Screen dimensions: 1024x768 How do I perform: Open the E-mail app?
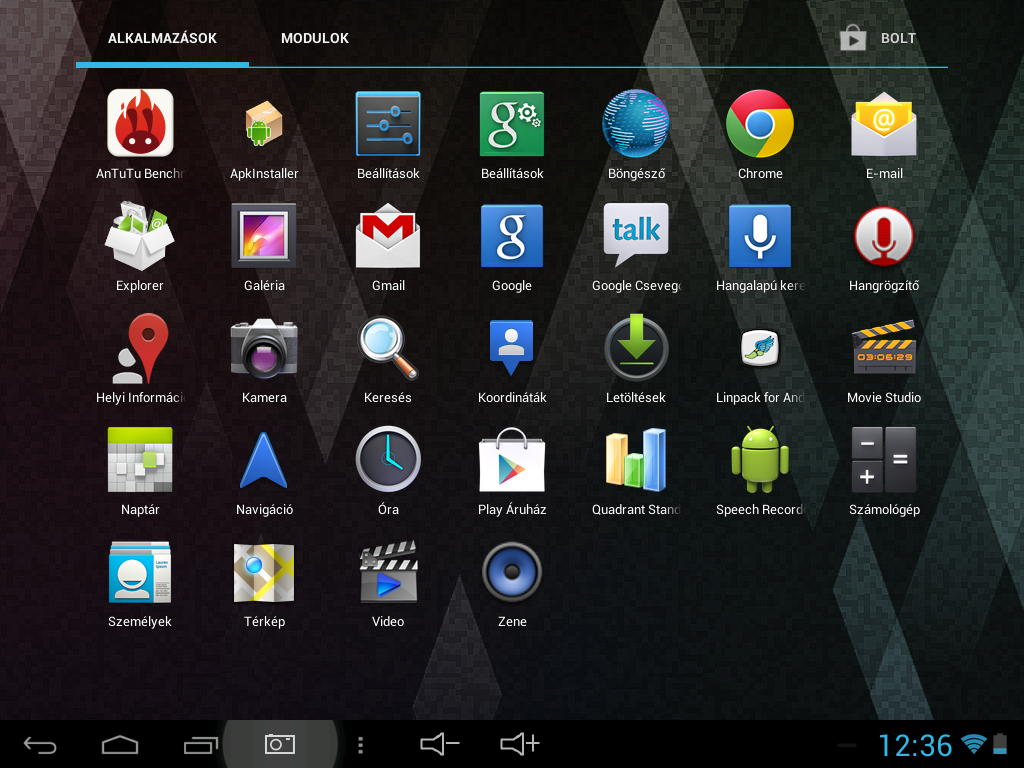tap(884, 135)
